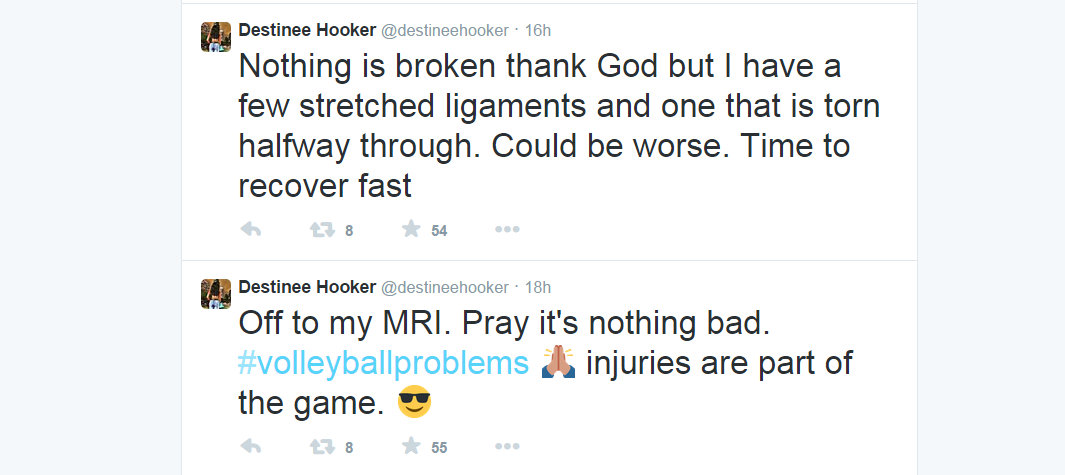This screenshot has width=1065, height=475.
Task: Reply to the "Off to my MRI" tweet
Action: (251, 447)
